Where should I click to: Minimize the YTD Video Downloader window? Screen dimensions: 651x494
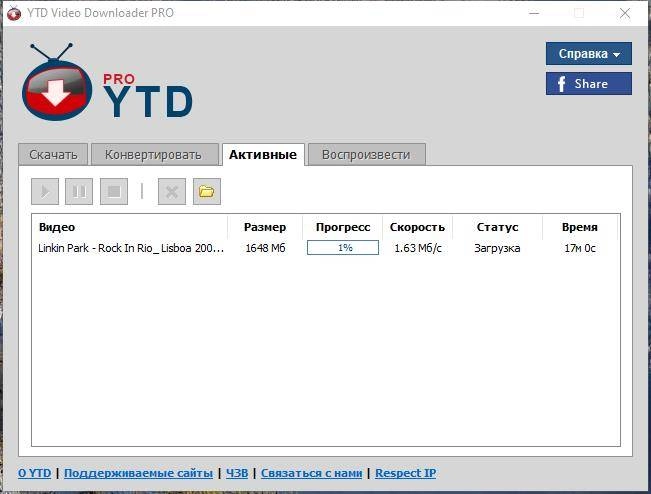pos(534,13)
